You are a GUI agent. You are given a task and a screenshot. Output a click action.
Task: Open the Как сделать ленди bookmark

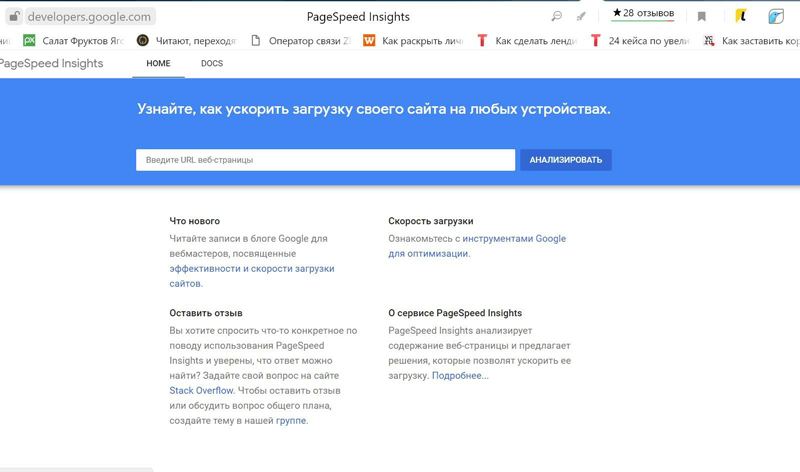pyautogui.click(x=536, y=41)
